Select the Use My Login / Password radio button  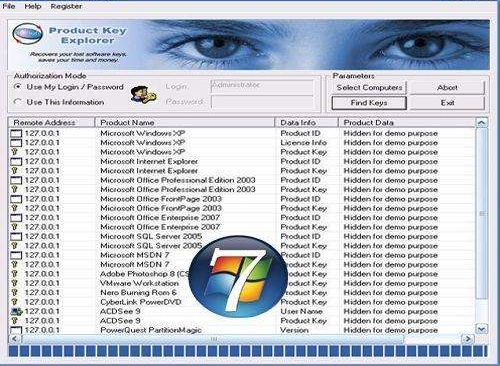coord(18,87)
